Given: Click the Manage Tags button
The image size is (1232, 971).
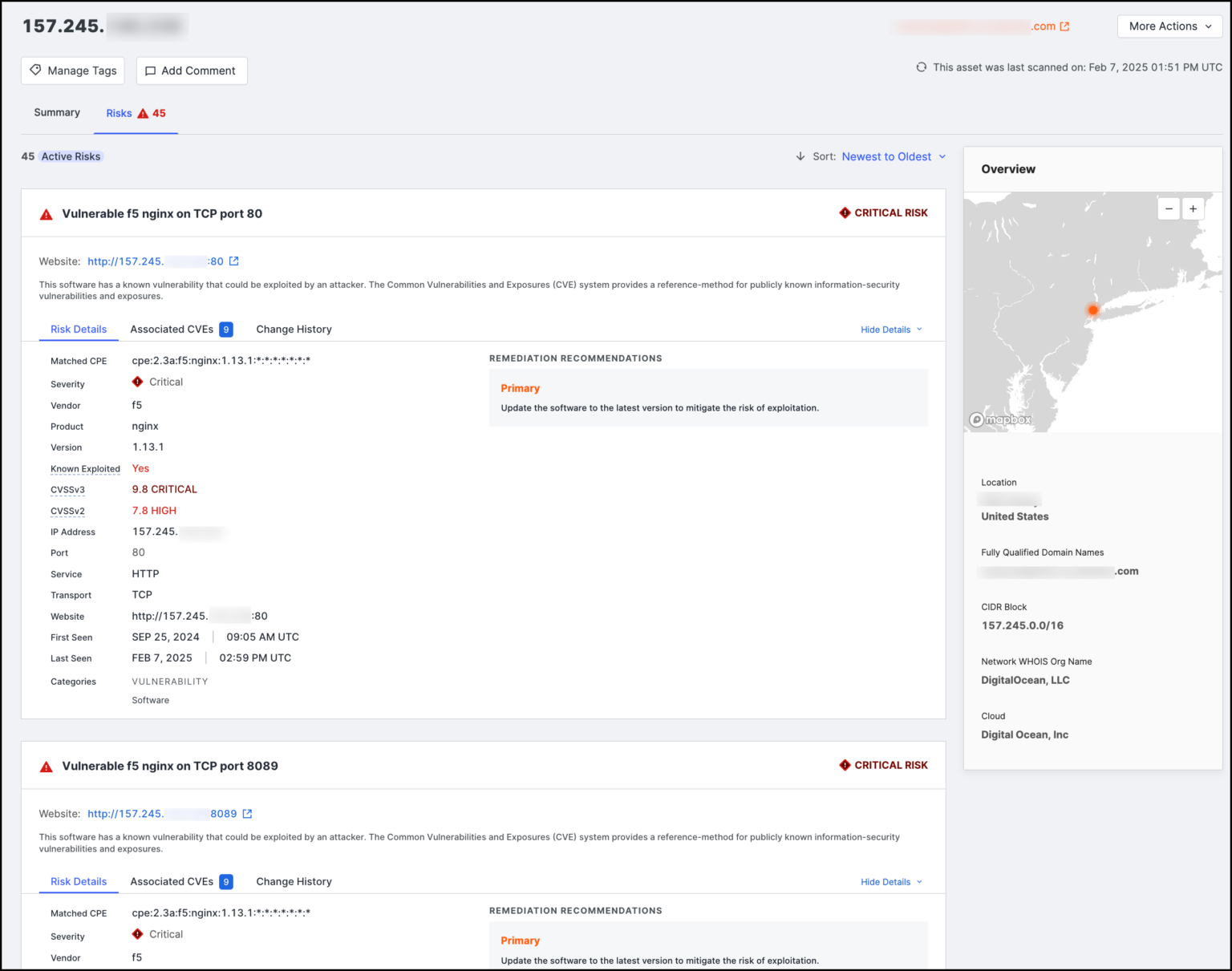Looking at the screenshot, I should [73, 71].
